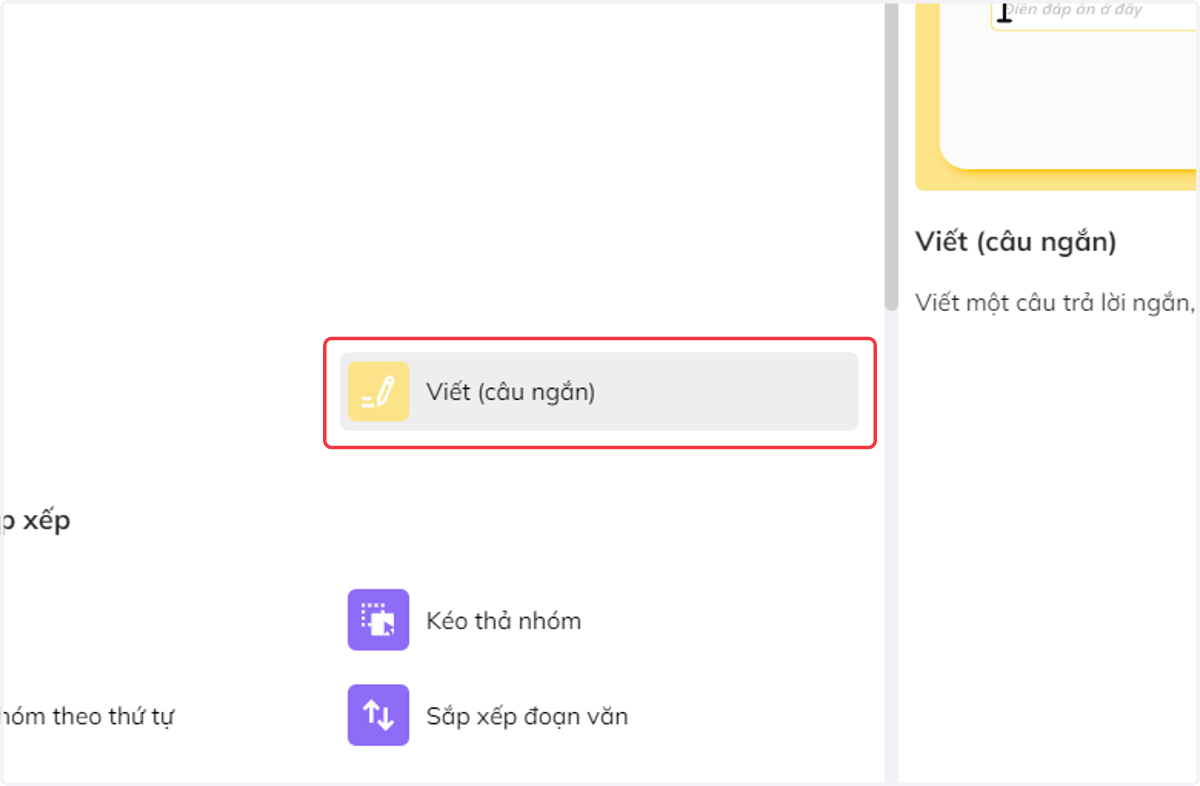Pick the Kéo thả nhóm text label

(503, 621)
